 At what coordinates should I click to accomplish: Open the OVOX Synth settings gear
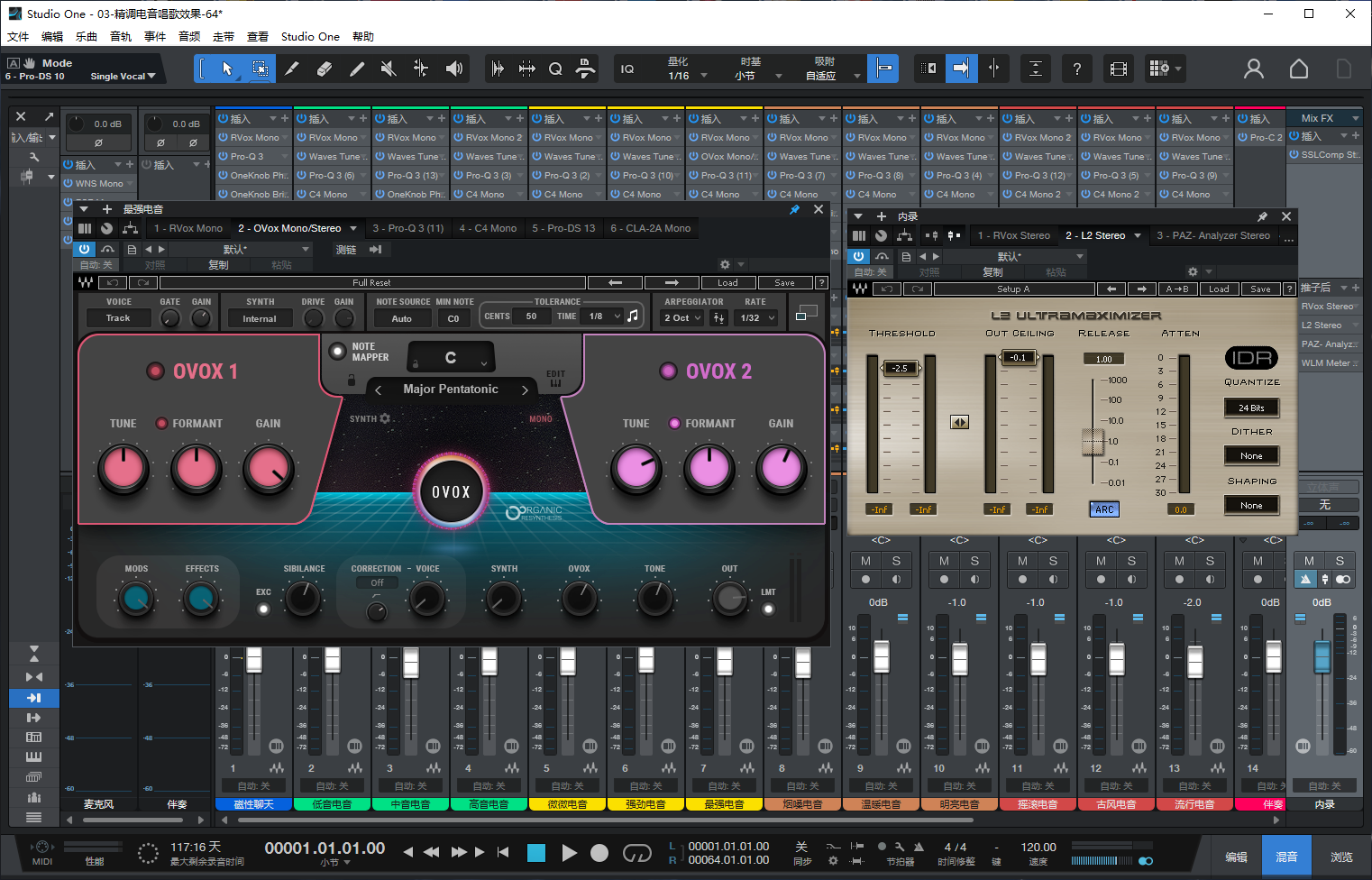(385, 418)
